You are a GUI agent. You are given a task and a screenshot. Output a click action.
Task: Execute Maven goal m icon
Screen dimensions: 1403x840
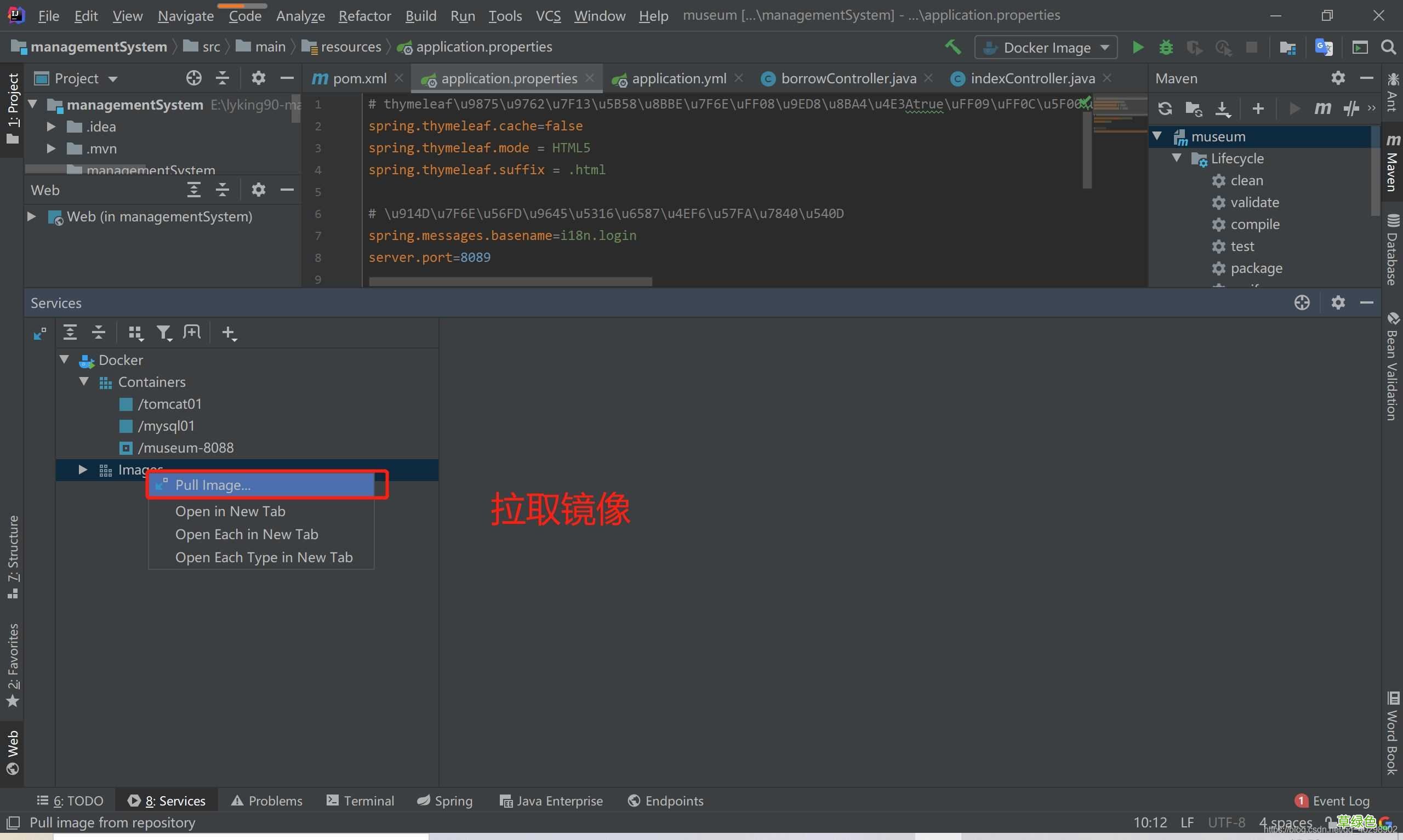(x=1322, y=108)
